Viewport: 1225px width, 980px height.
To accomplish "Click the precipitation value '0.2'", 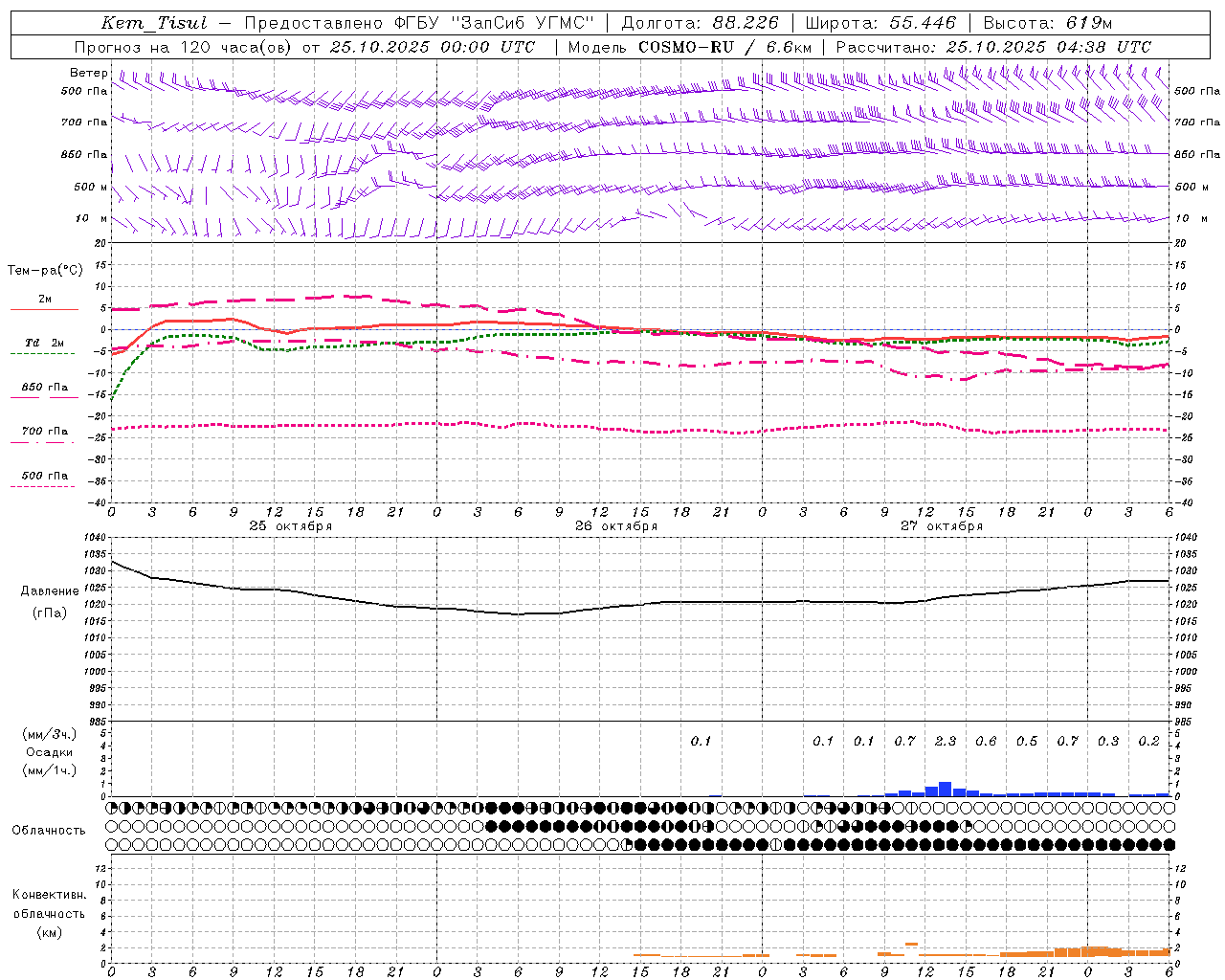I will point(1148,742).
